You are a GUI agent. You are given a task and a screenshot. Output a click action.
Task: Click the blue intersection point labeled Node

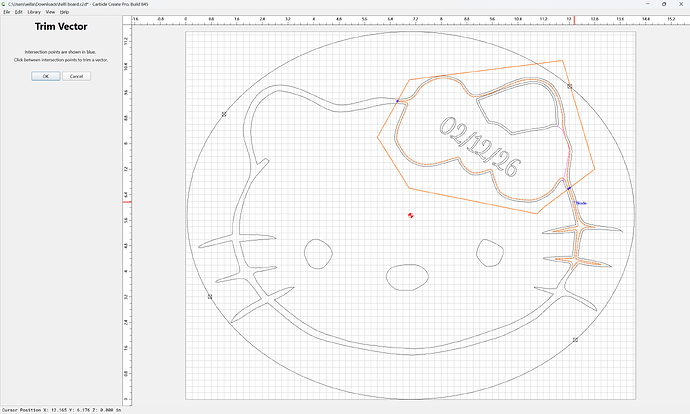click(x=569, y=188)
